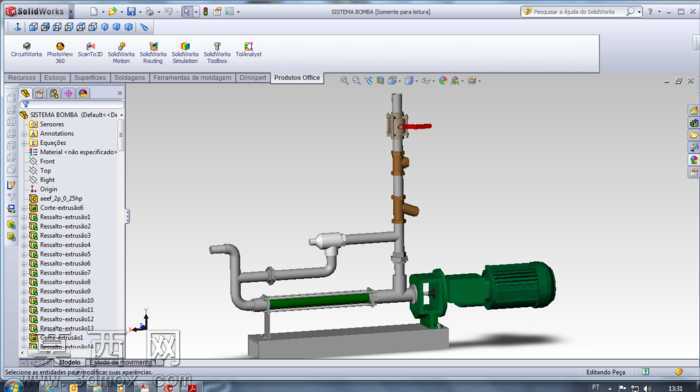Select the Front plane
Viewport: 700px width, 392px height.
42,161
